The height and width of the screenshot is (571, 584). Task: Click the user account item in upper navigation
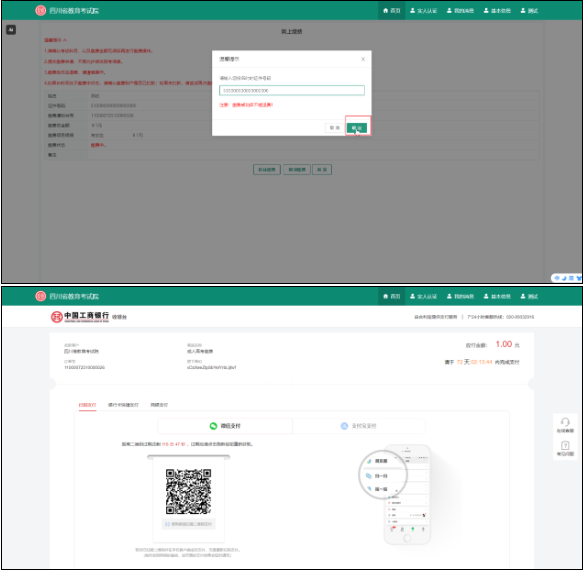click(529, 10)
